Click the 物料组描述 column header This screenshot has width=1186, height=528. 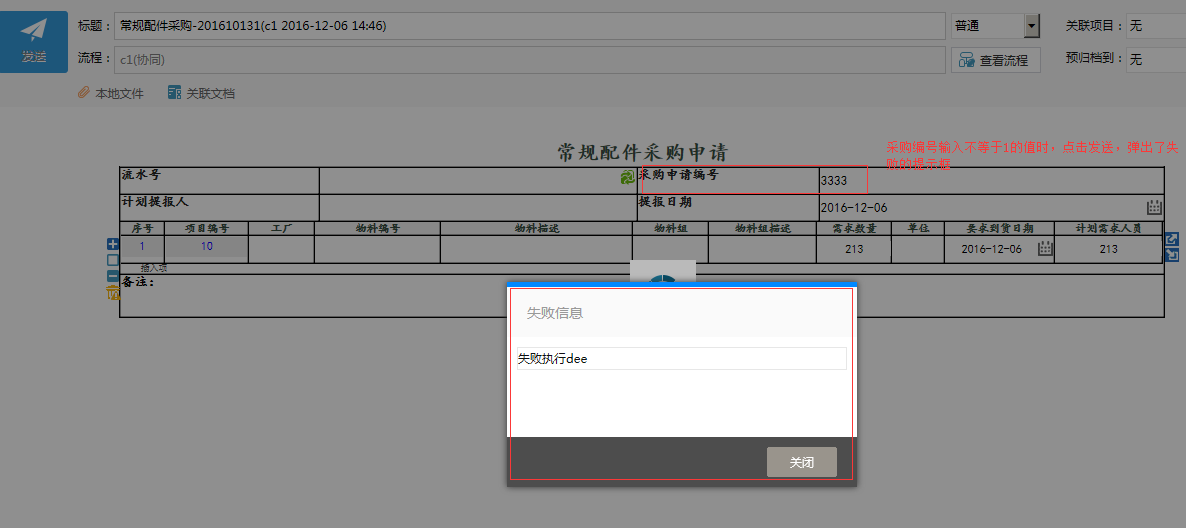[762, 228]
